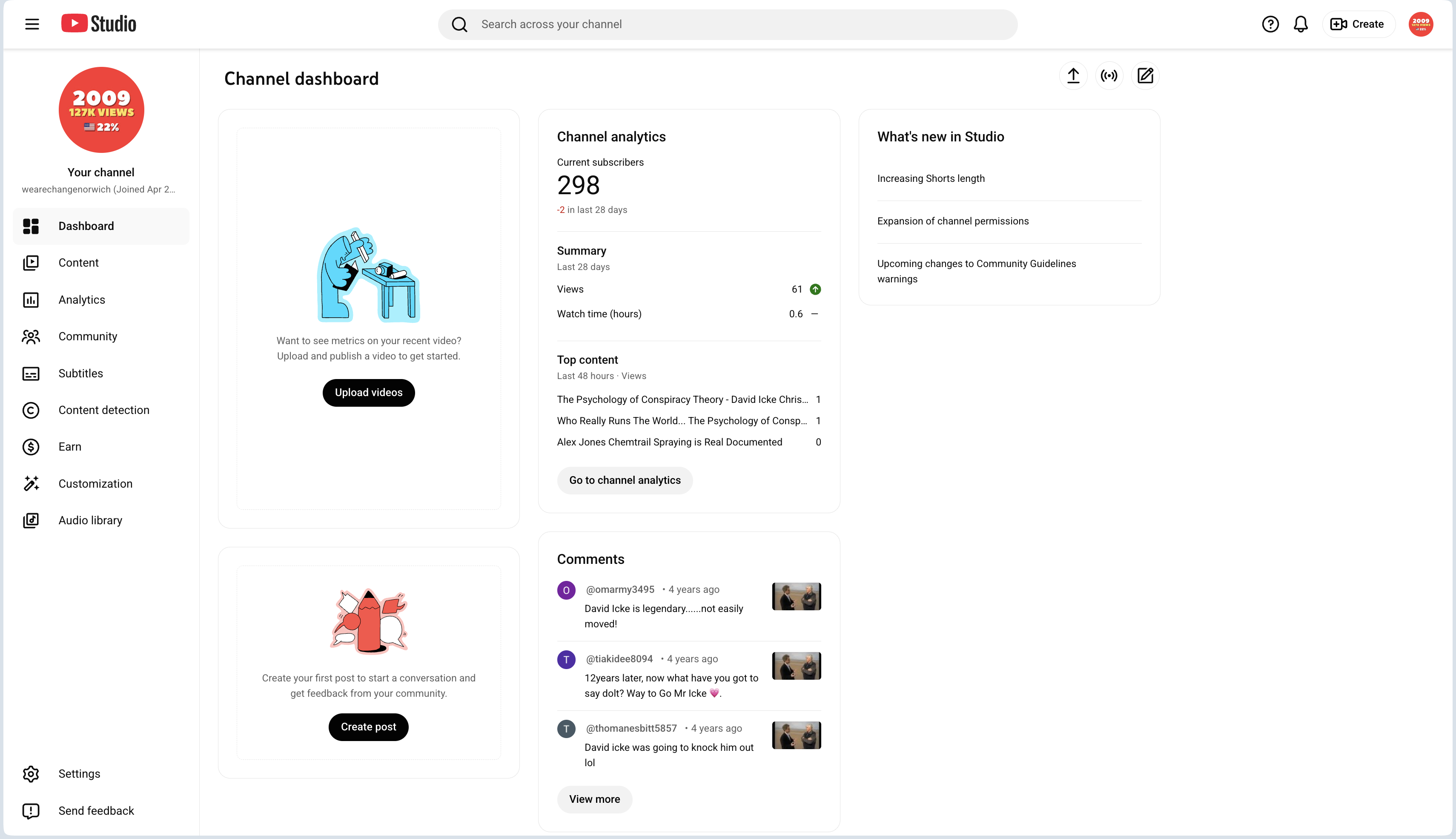Open video thumbnail beside tiakidee8094 comment

(796, 666)
